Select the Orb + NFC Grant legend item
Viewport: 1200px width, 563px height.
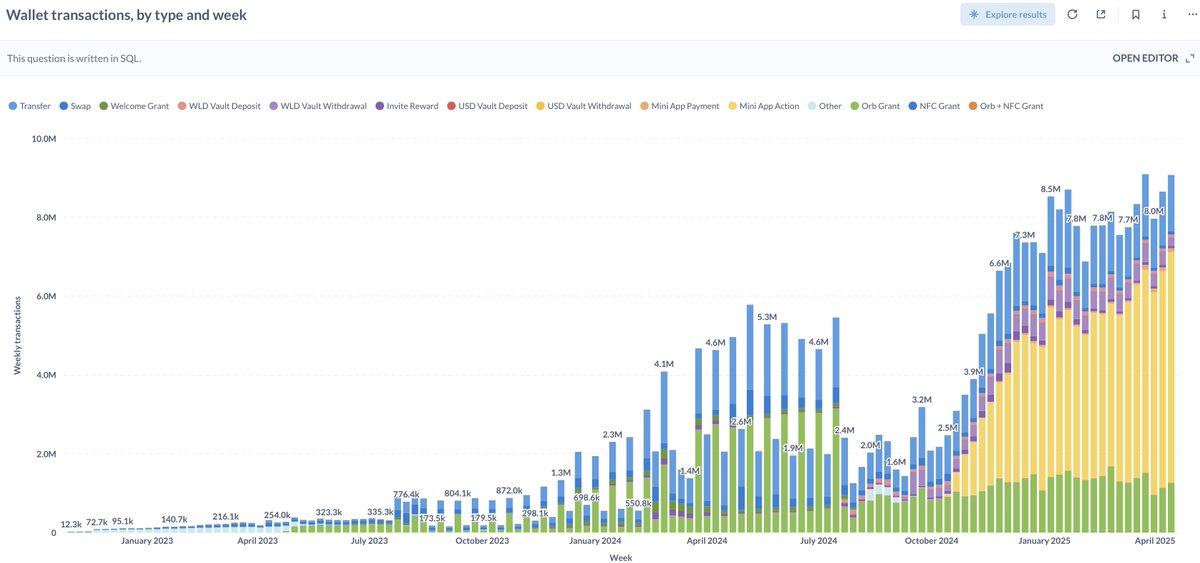click(x=1005, y=106)
